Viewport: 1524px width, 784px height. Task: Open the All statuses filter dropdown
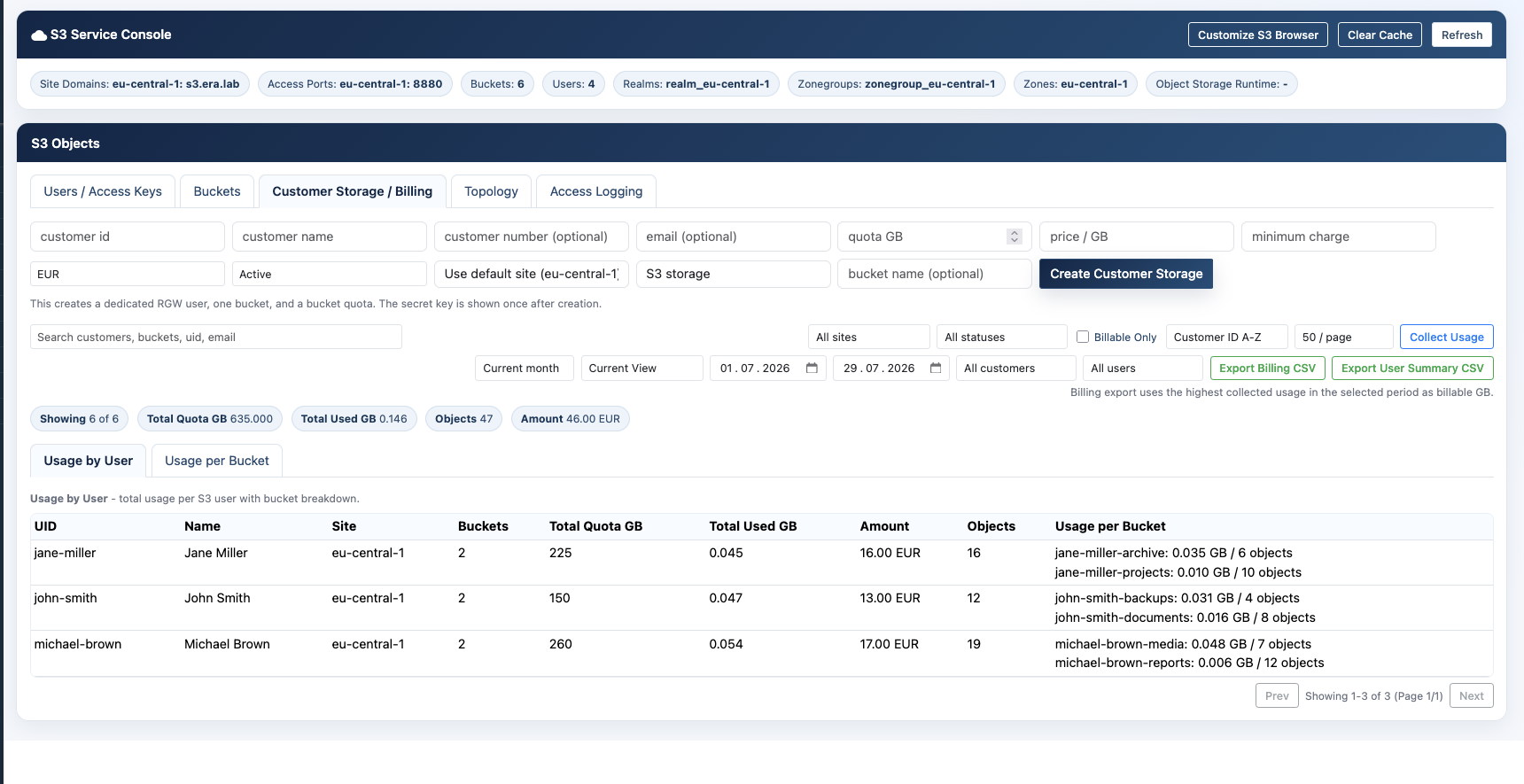point(1002,338)
